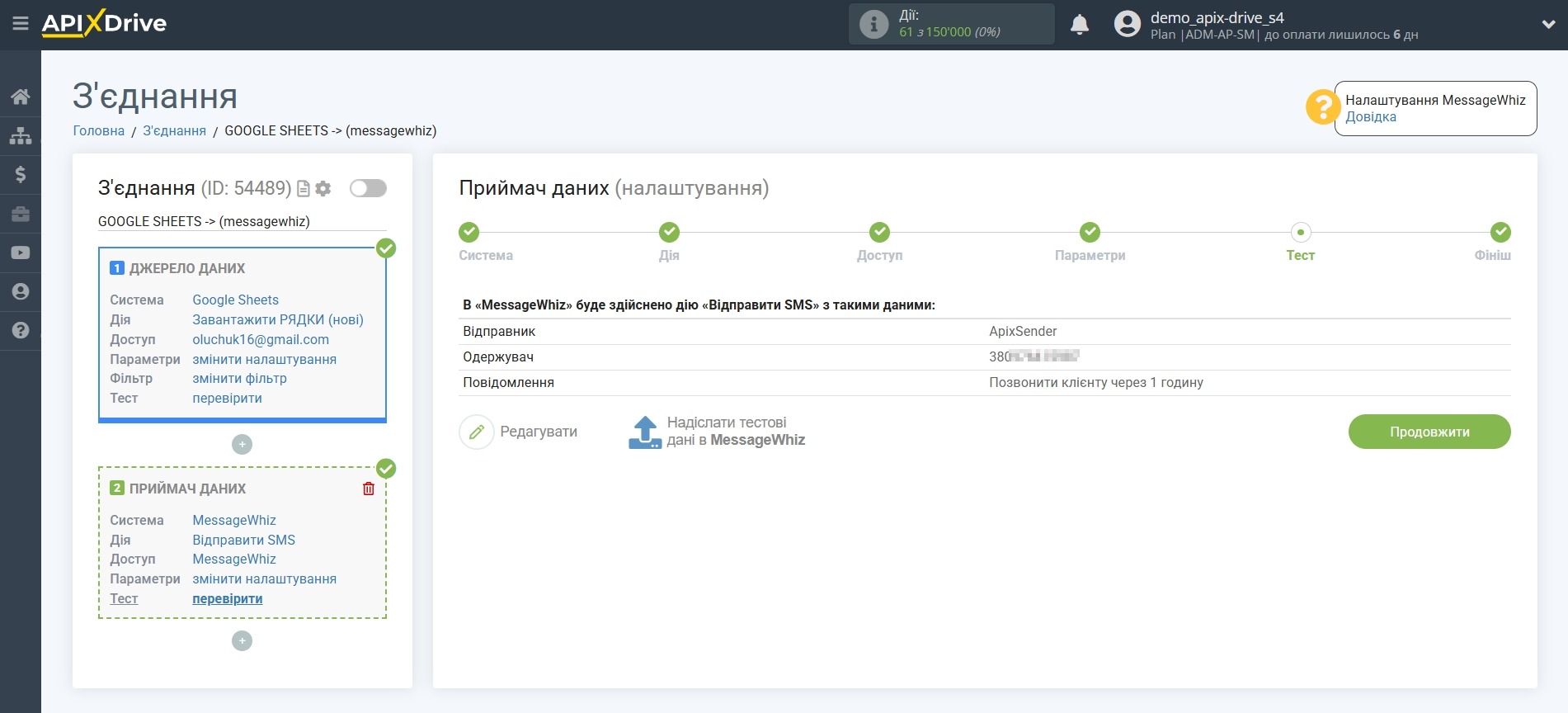
Task: Click the ДЖЕРЕЛО ДАНИХ block header
Action: pyautogui.click(x=187, y=268)
